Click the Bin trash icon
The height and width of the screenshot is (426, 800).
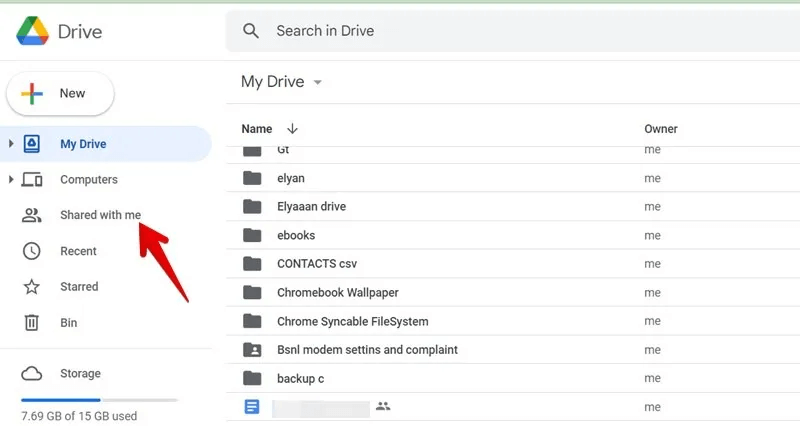(x=32, y=322)
